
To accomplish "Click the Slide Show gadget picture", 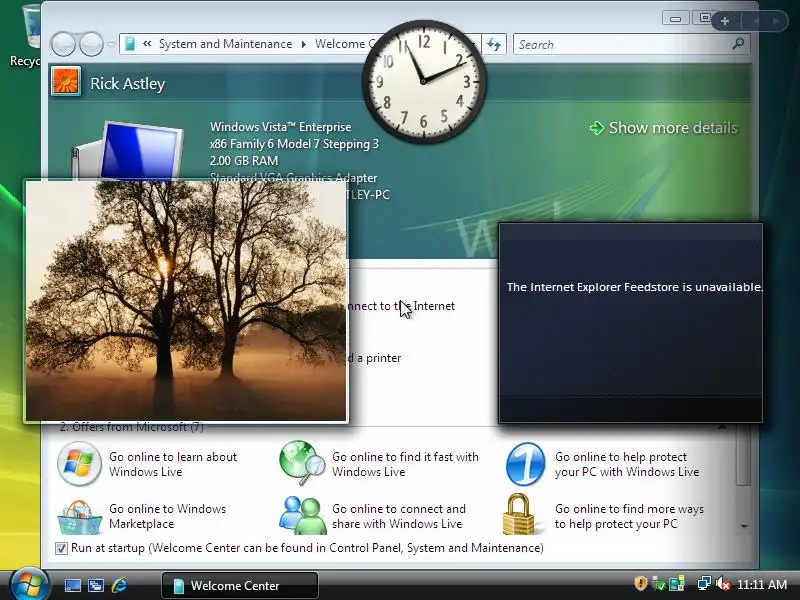I will click(x=186, y=301).
